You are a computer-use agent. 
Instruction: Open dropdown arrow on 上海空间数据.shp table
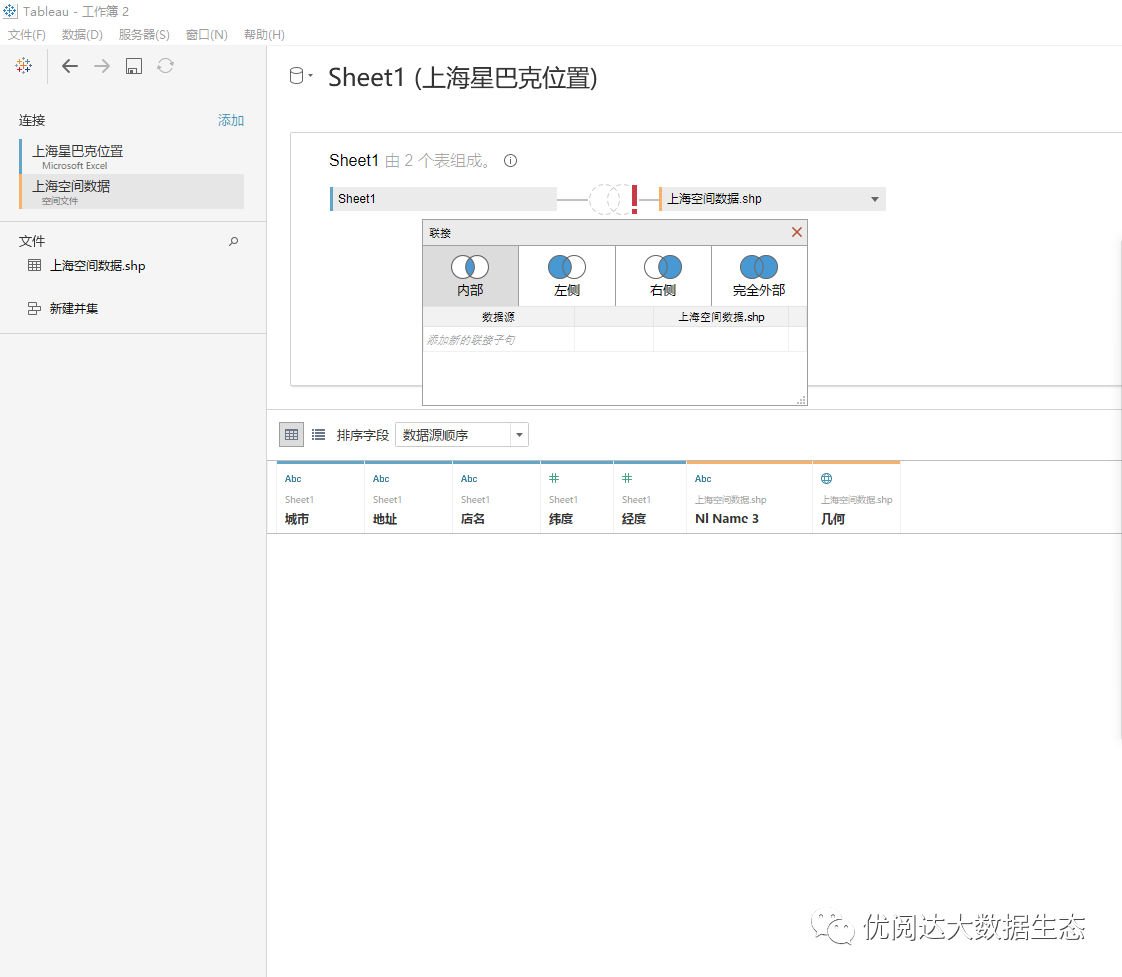pos(874,199)
